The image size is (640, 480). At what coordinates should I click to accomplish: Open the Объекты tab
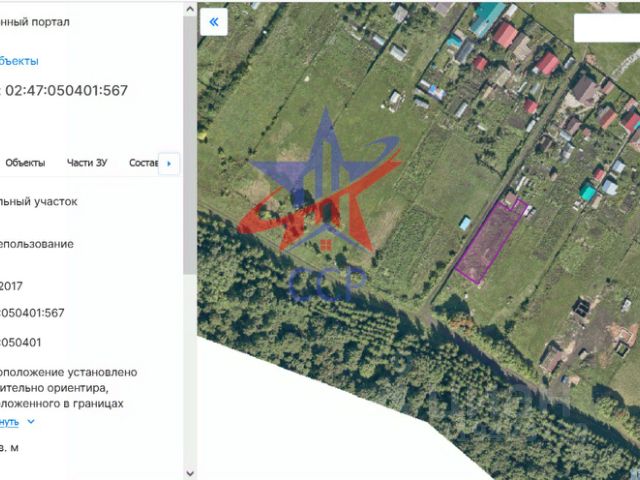[25, 163]
